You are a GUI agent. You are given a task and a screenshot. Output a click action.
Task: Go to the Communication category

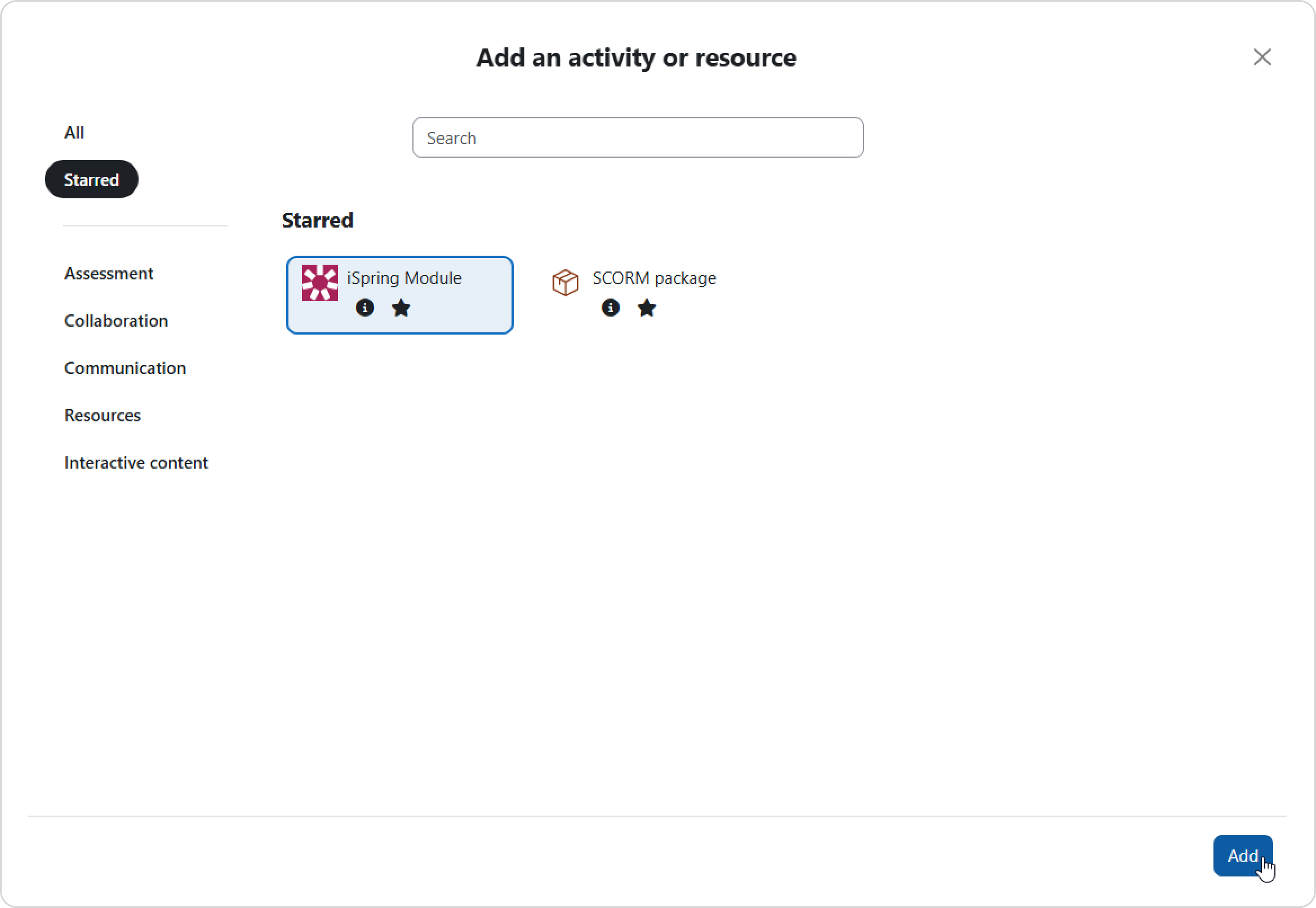(x=125, y=368)
